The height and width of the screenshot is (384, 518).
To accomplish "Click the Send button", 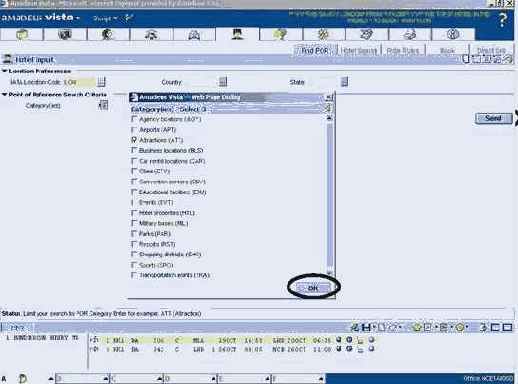I will click(x=493, y=118).
